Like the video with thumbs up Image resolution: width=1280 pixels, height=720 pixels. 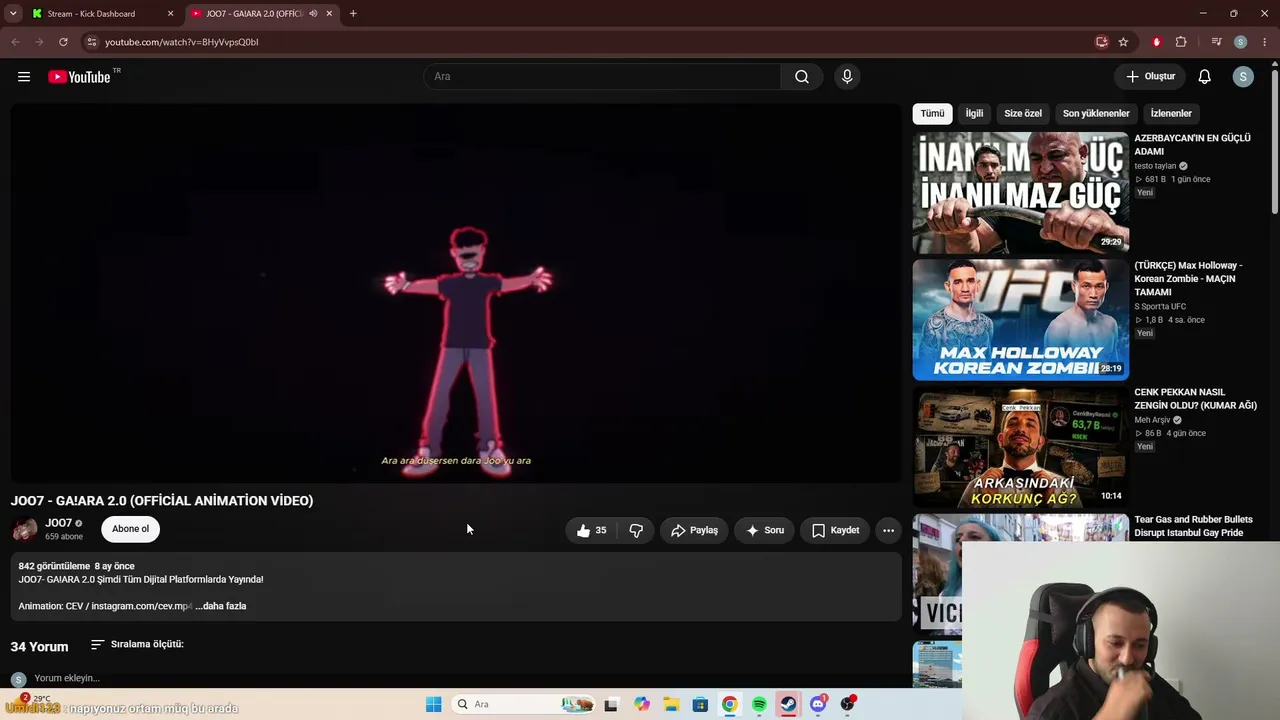pyautogui.click(x=591, y=530)
